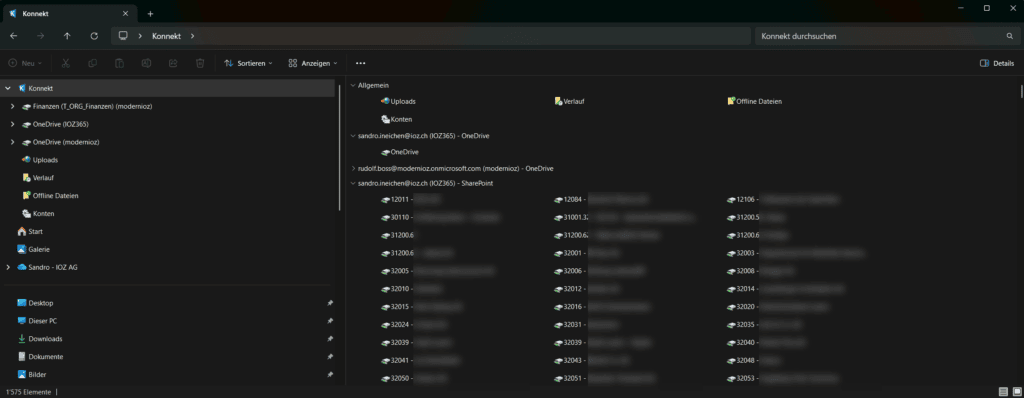Open the Uploads item in Allgemein group

(x=398, y=101)
